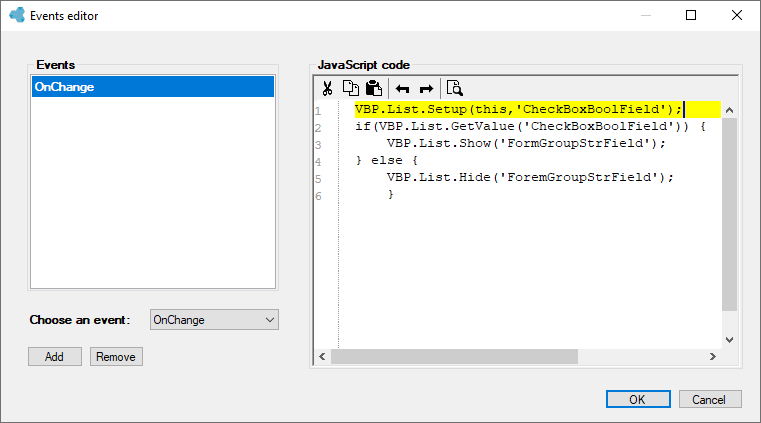Click the Copy icon in code toolbar
This screenshot has width=761, height=423.
click(x=350, y=88)
